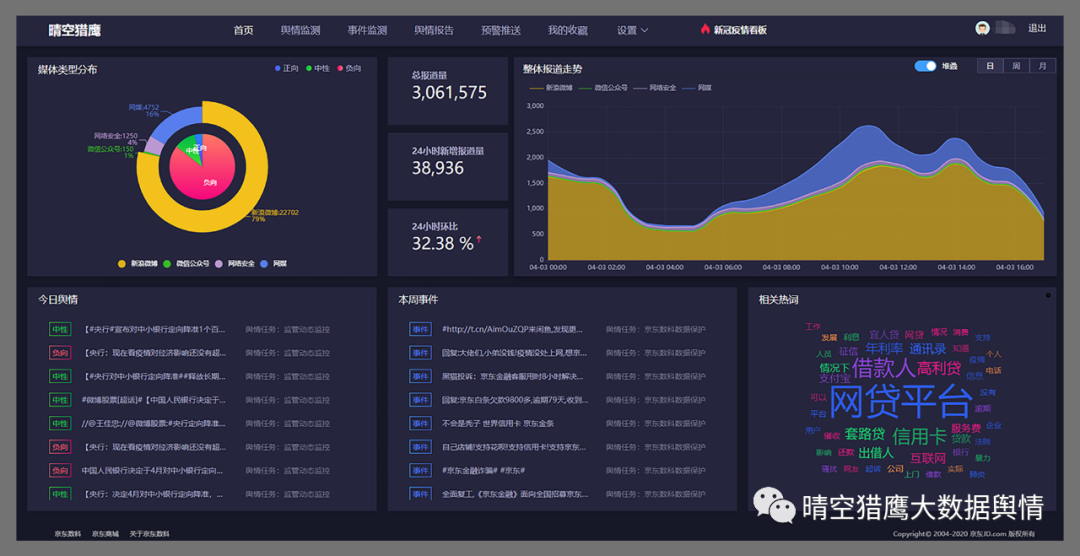This screenshot has width=1080, height=556.
Task: Click hot word 信用卡 in word cloud
Action: pyautogui.click(x=920, y=436)
